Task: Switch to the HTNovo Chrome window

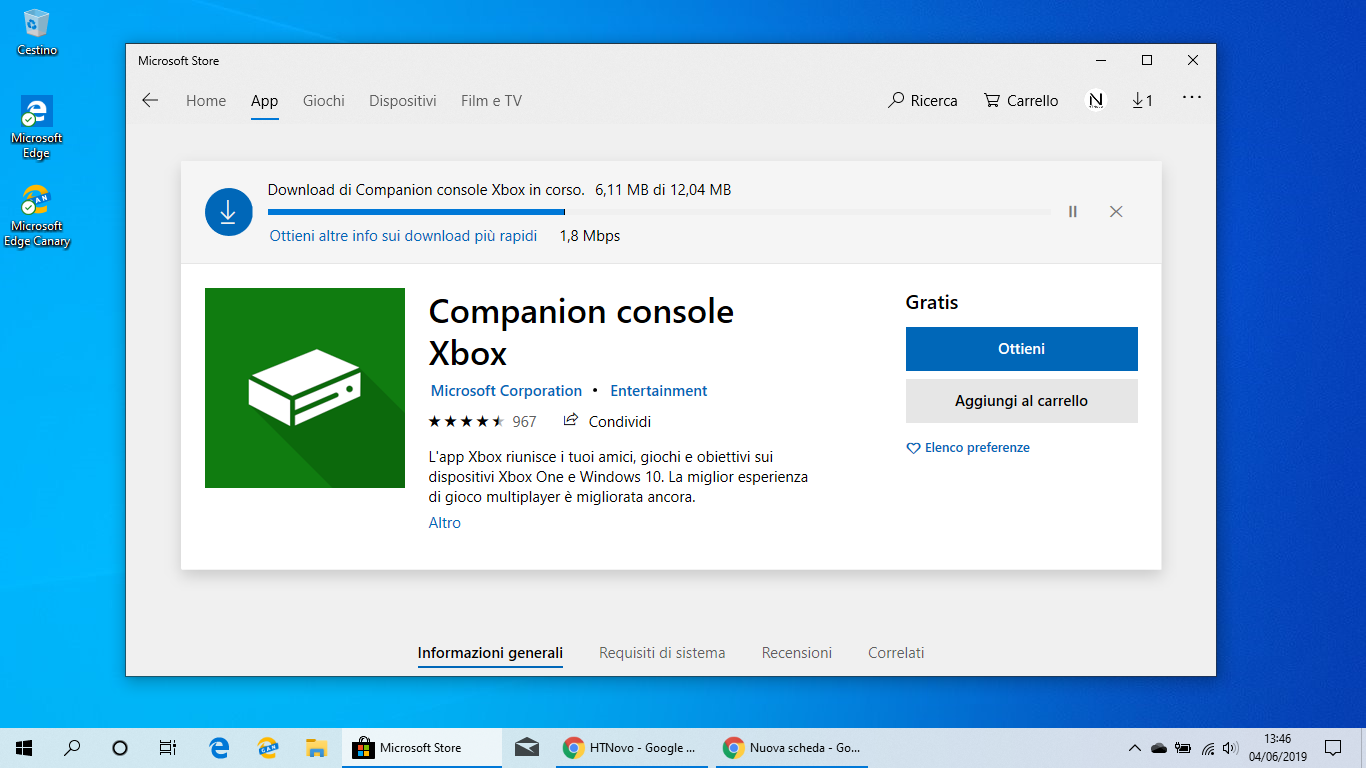Action: coord(631,747)
